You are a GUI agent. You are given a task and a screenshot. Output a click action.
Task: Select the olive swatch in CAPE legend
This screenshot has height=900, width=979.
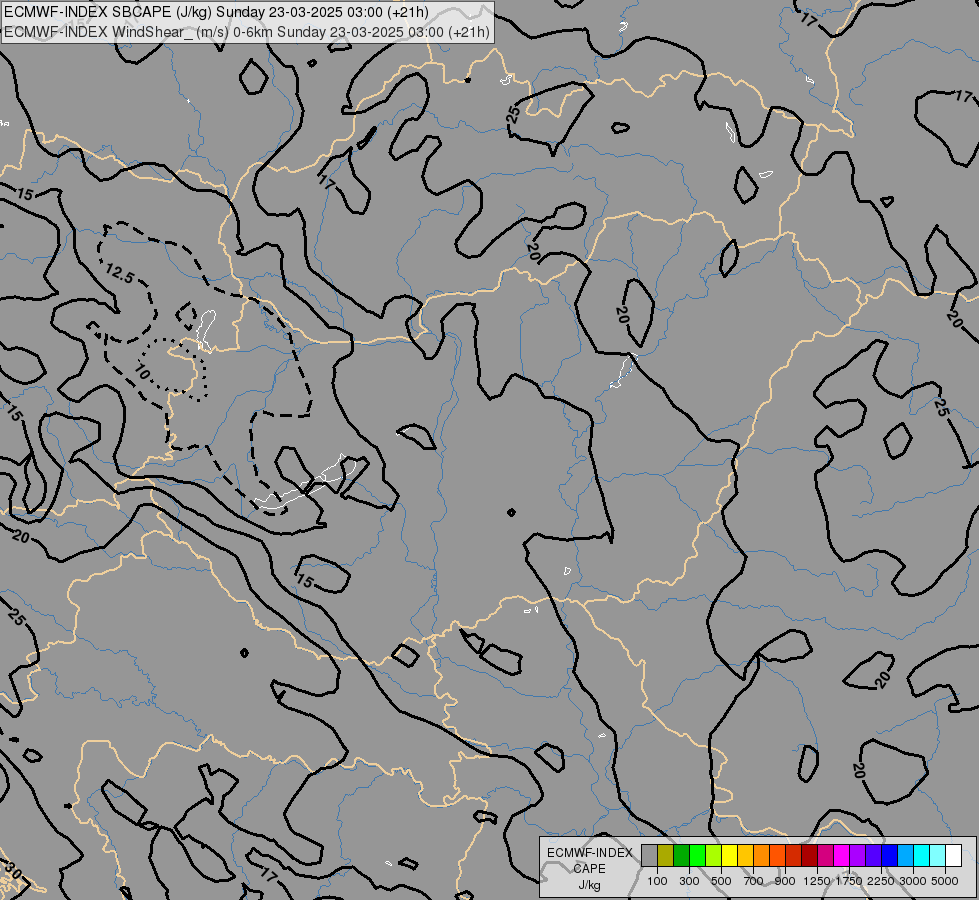point(665,855)
